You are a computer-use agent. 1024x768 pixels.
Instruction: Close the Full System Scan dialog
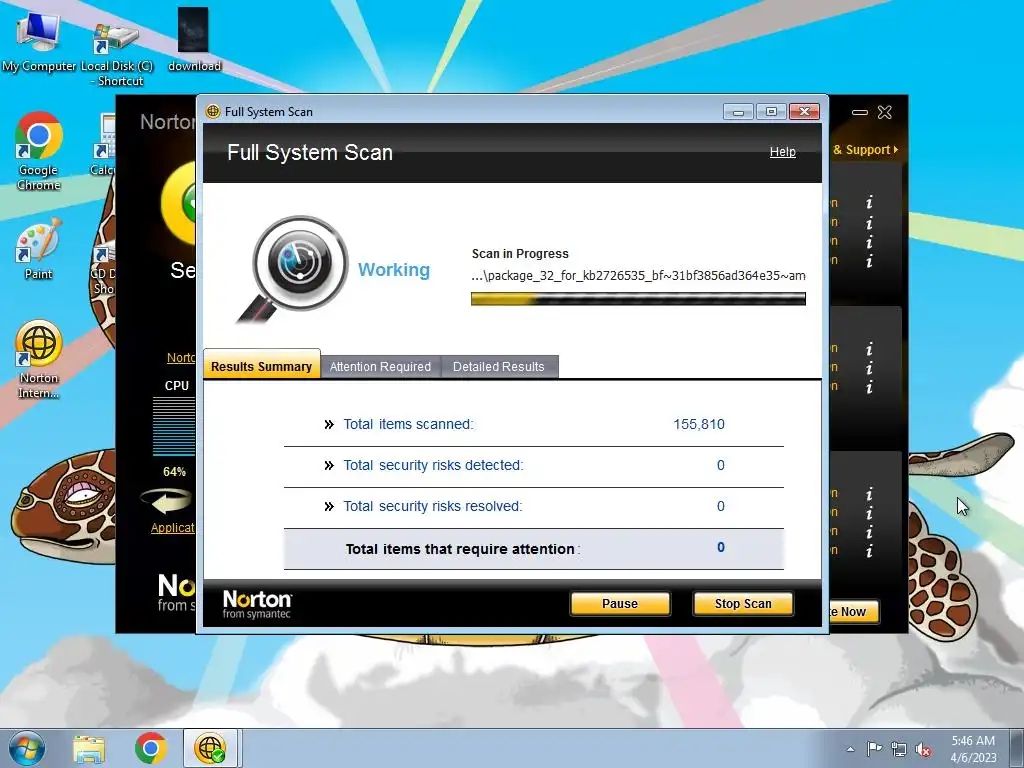pos(804,112)
